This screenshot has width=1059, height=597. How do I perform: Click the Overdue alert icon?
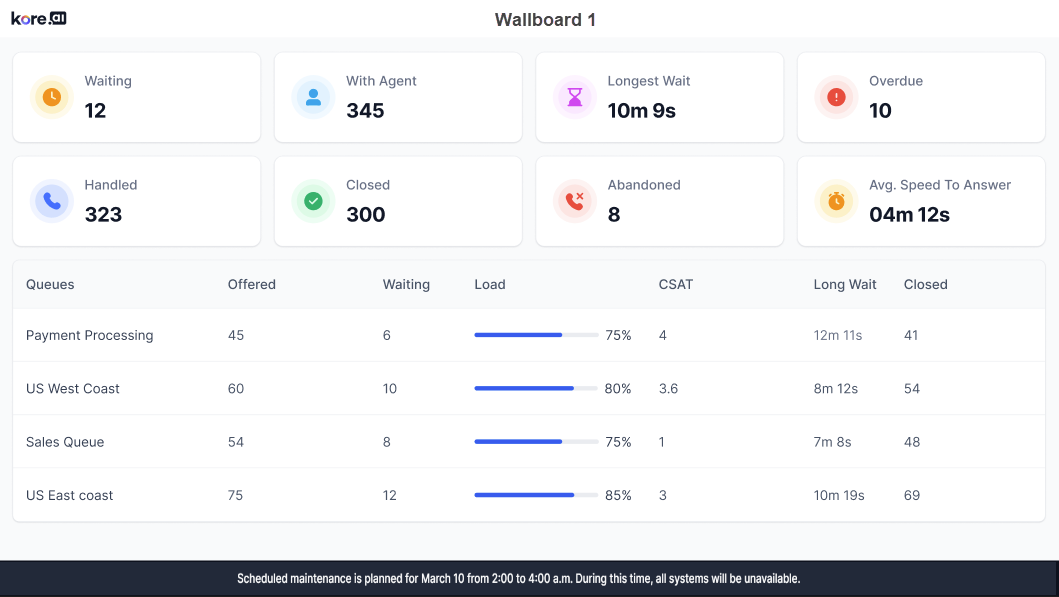(836, 97)
